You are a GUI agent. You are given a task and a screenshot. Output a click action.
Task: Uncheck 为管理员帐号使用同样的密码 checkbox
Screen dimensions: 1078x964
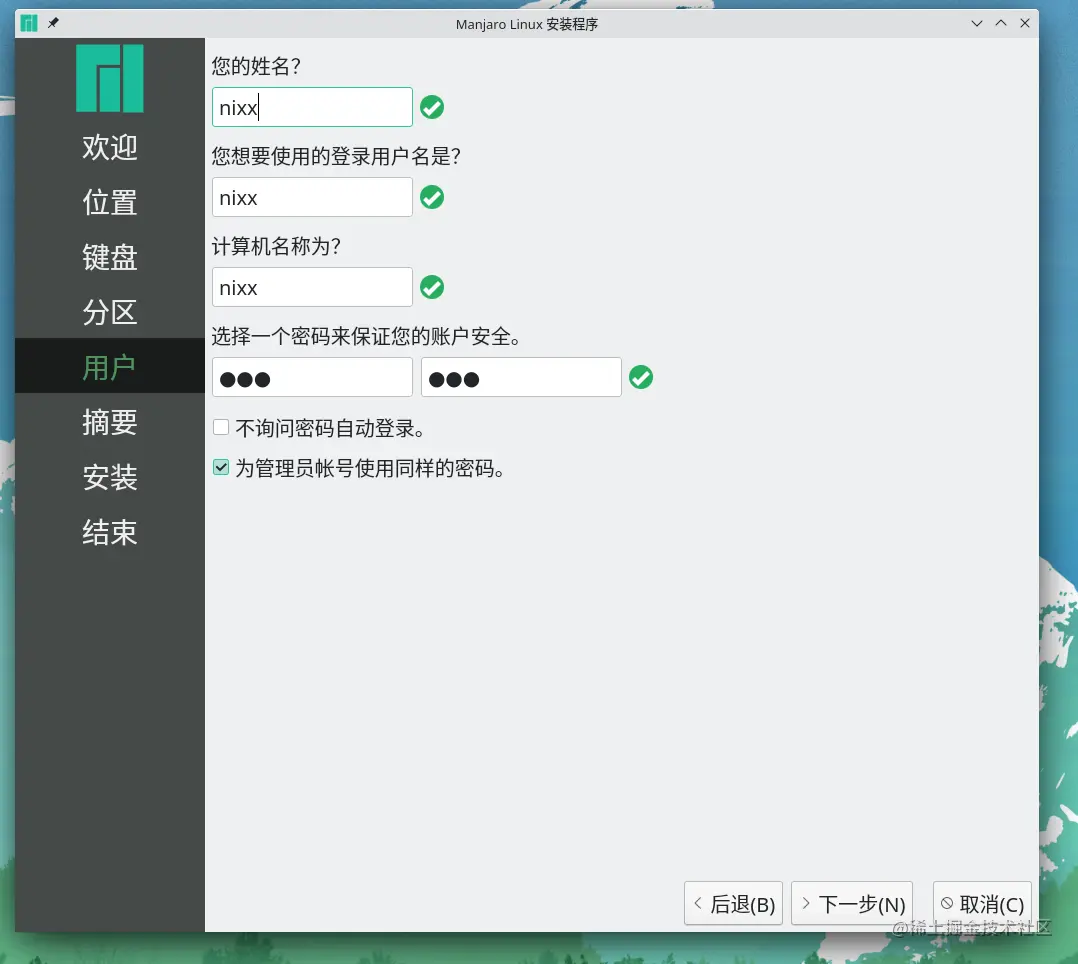[221, 468]
